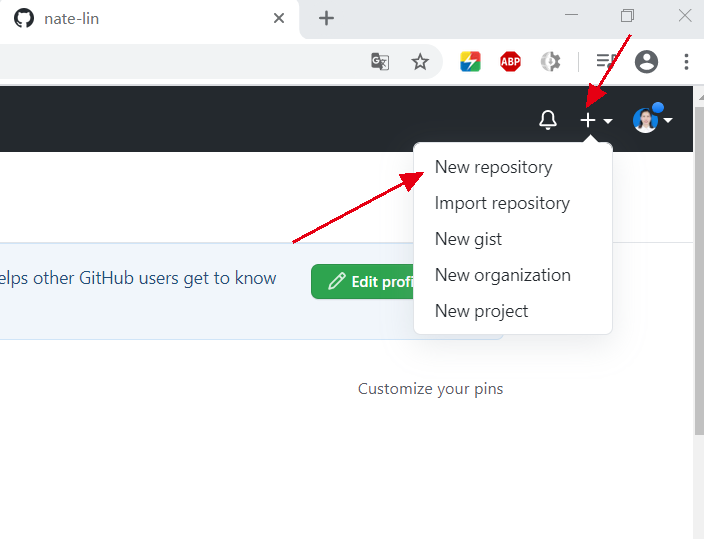Bookmark this page with star icon
Screen dimensions: 704x539
click(x=420, y=62)
